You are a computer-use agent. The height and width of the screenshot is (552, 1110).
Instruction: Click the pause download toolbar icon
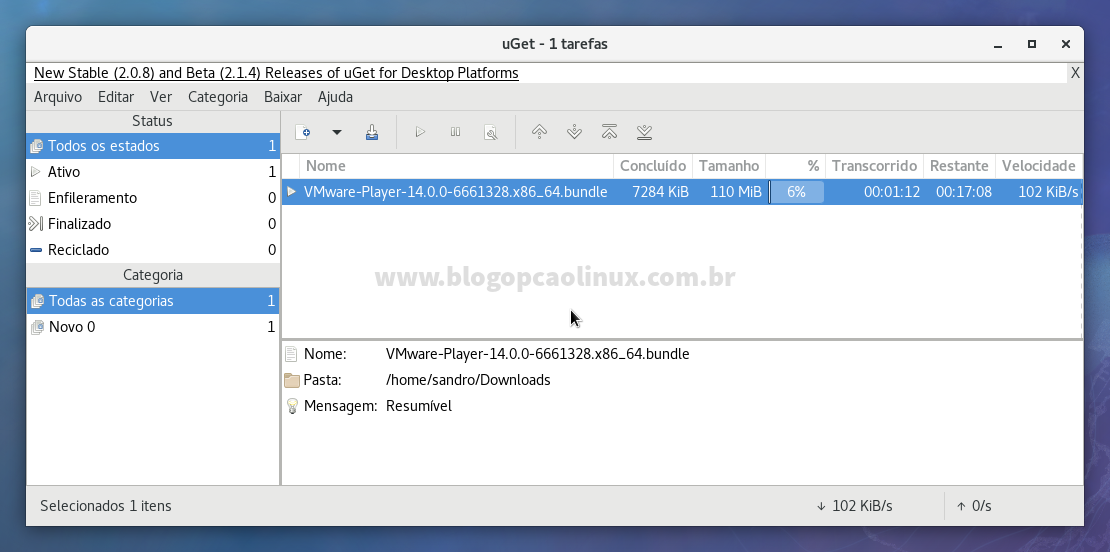coord(455,132)
